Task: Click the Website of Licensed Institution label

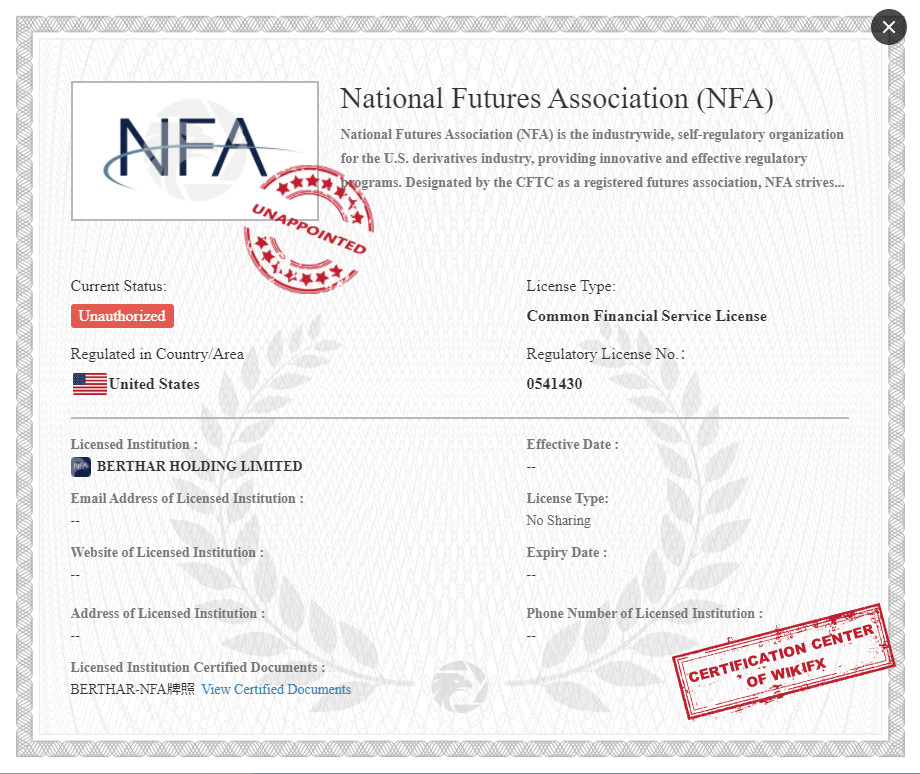Action: [167, 552]
